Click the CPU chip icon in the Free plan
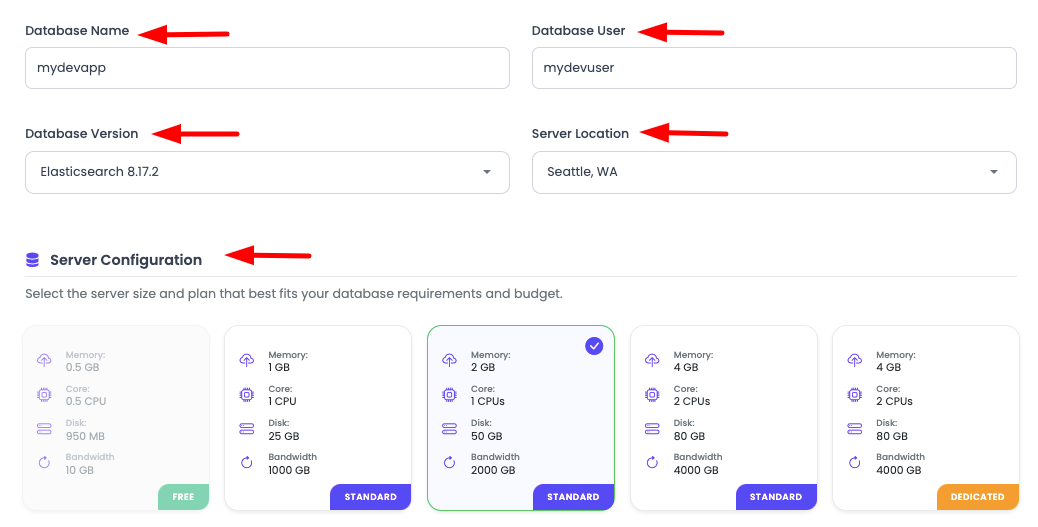This screenshot has width=1038, height=527. (44, 395)
